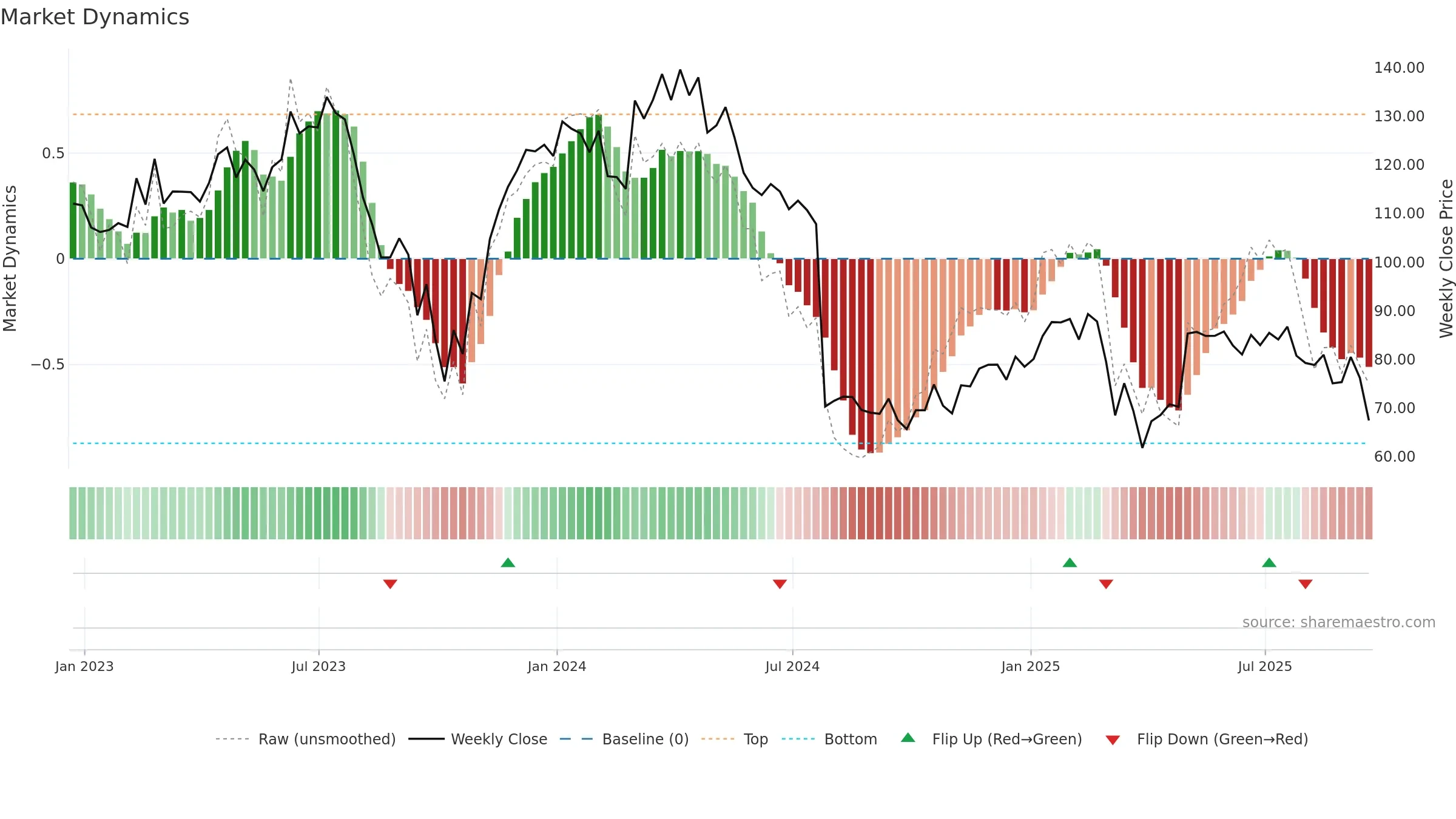Click the Weekly Close Price axis title
This screenshot has height=819, width=1456.
1446,258
